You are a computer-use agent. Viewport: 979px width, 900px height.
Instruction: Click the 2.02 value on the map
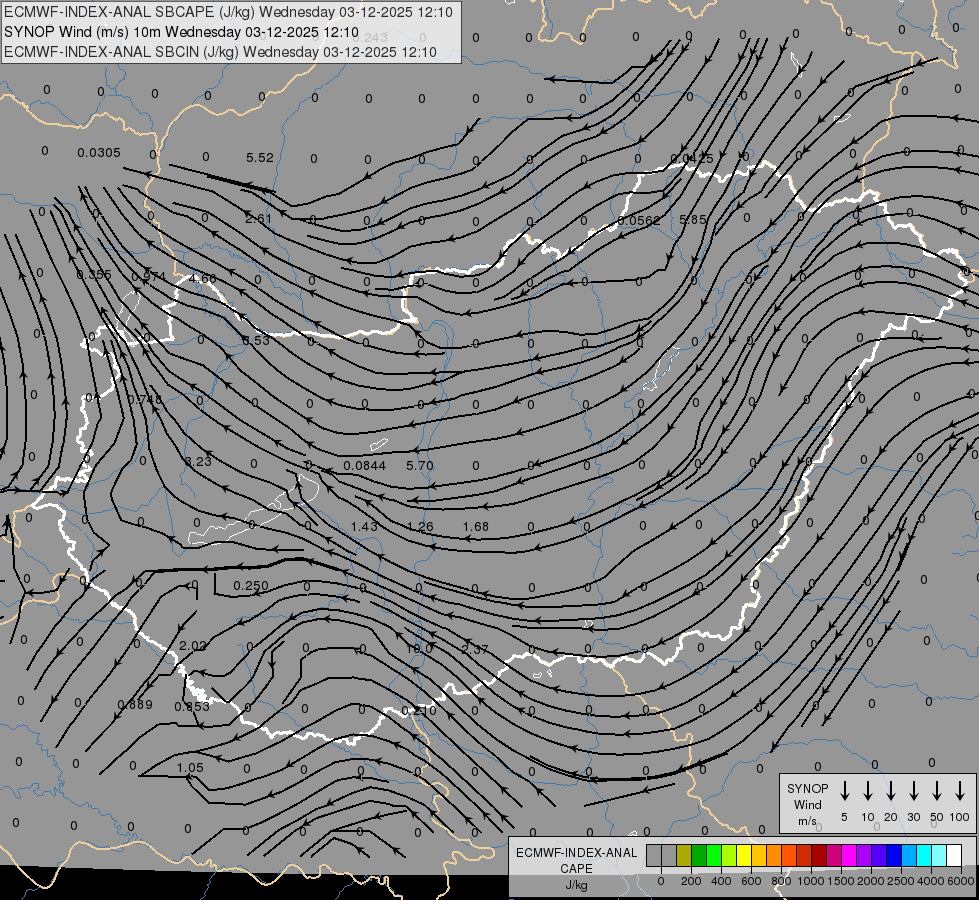pos(192,645)
